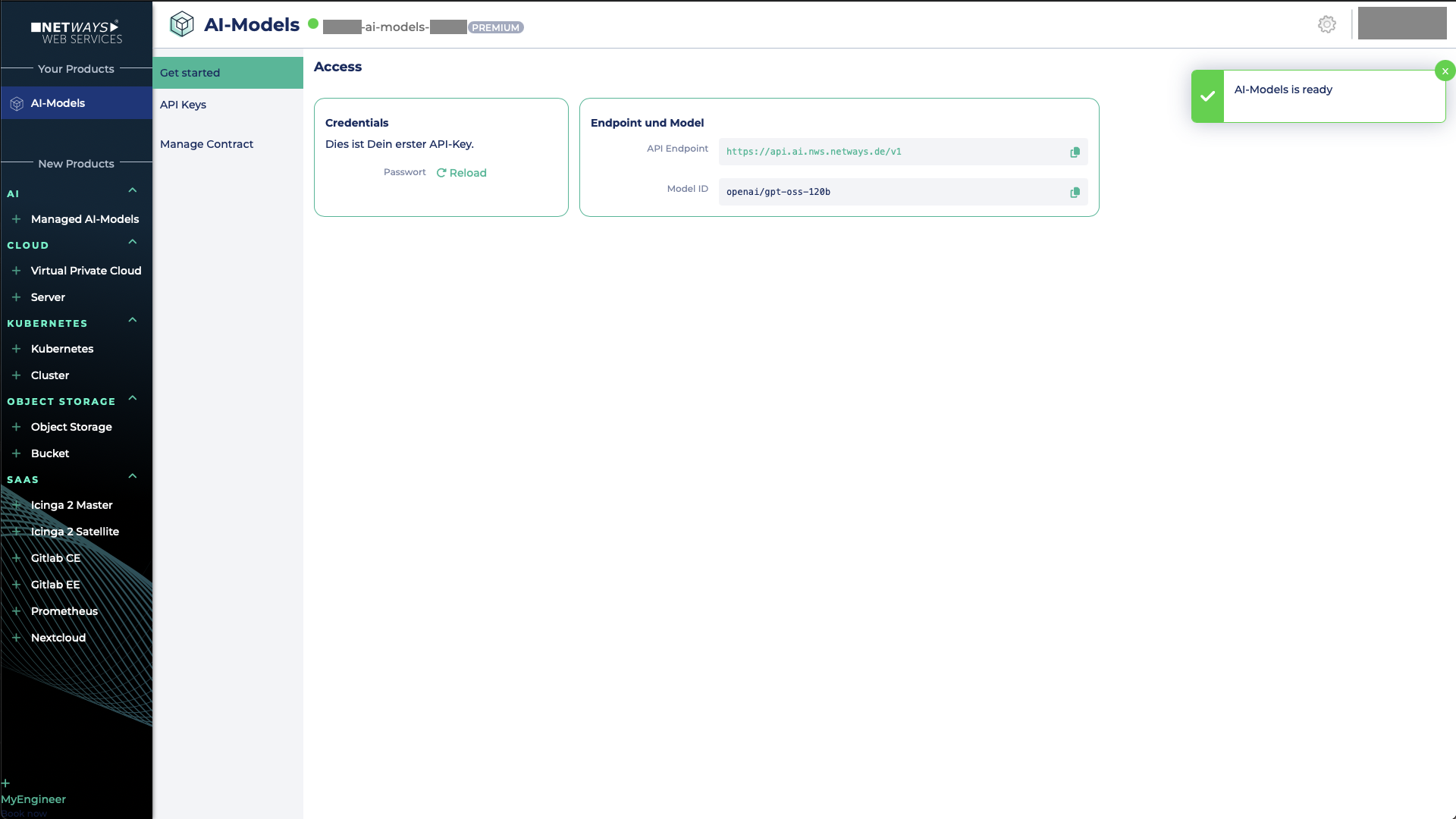This screenshot has width=1456, height=819.
Task: Click plus icon next to Nextcloud
Action: 16,638
